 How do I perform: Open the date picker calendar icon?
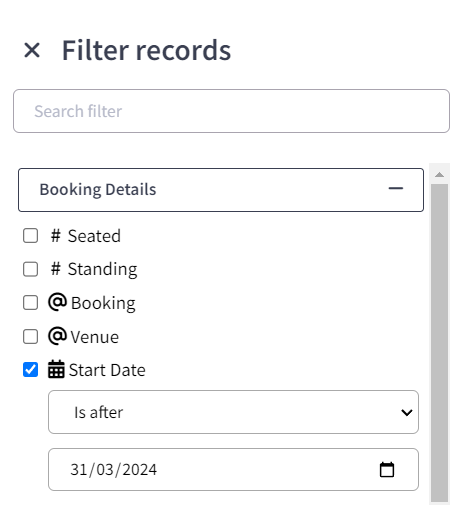[387, 470]
